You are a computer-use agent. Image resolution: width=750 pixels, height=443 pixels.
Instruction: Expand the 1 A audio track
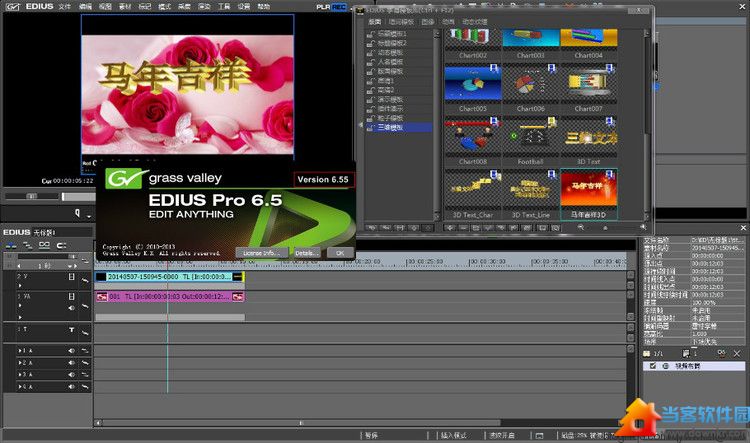point(20,351)
